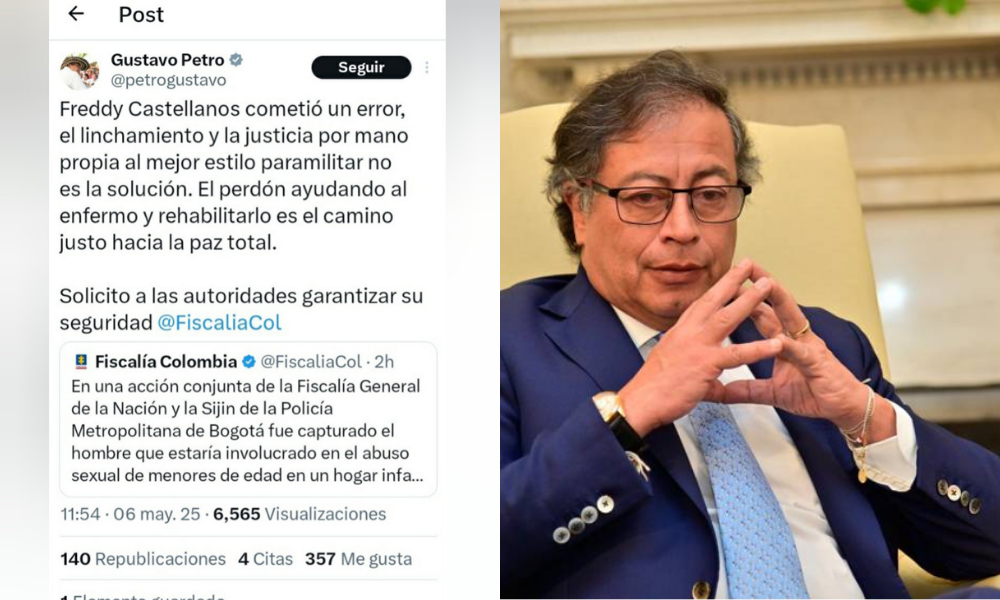
Task: Open the three-dot more options menu
Action: pos(427,67)
